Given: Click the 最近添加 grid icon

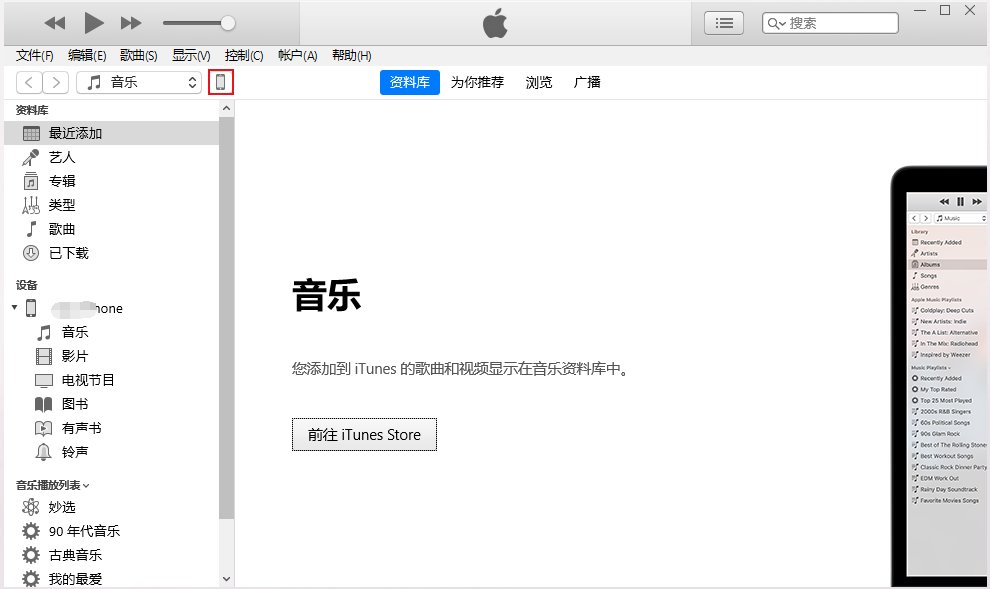Looking at the screenshot, I should (x=31, y=133).
